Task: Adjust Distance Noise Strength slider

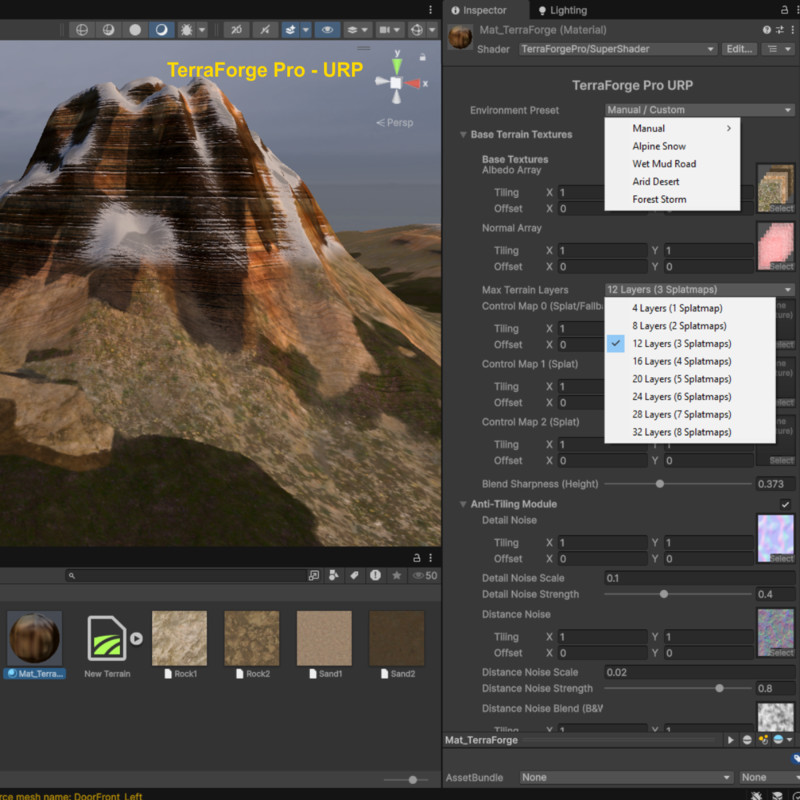Action: tap(678, 688)
